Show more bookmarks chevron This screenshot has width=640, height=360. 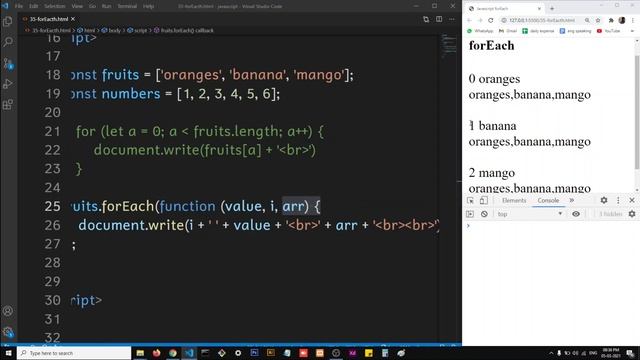click(x=632, y=31)
